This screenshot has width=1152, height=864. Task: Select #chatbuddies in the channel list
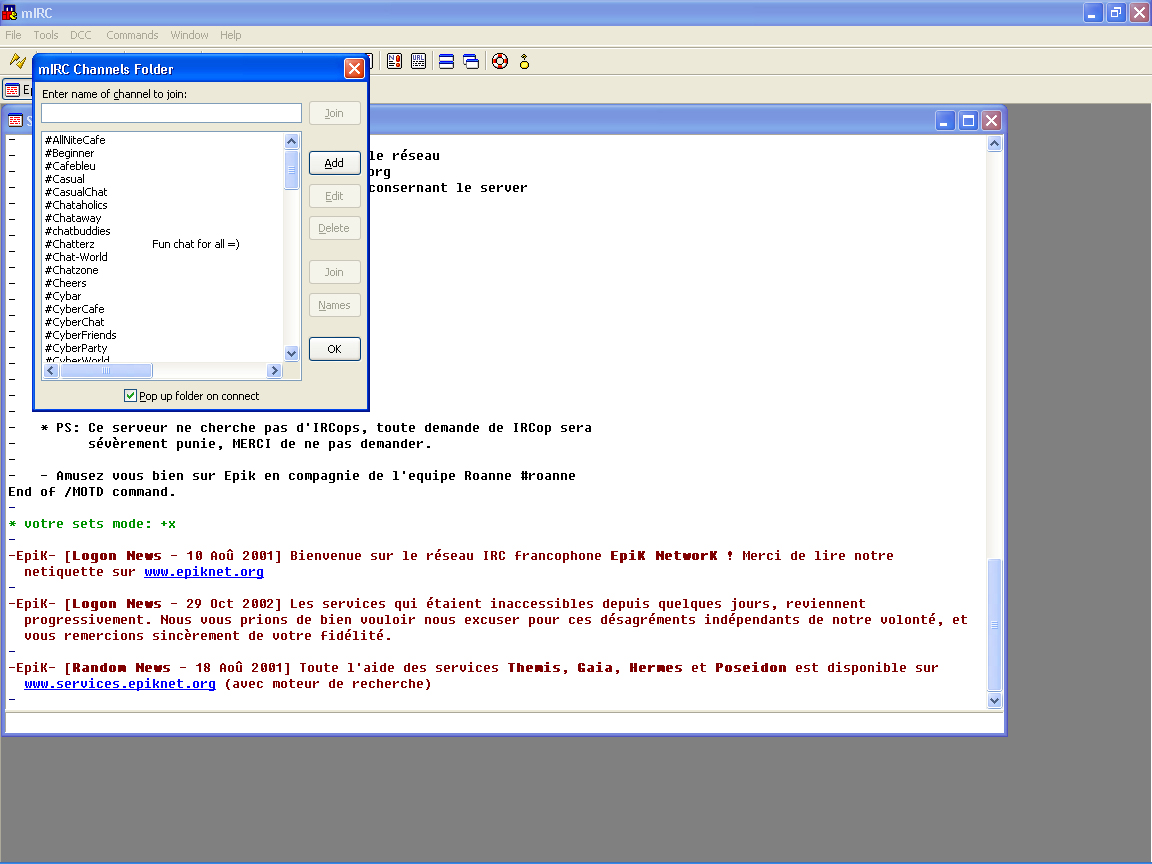tap(78, 231)
